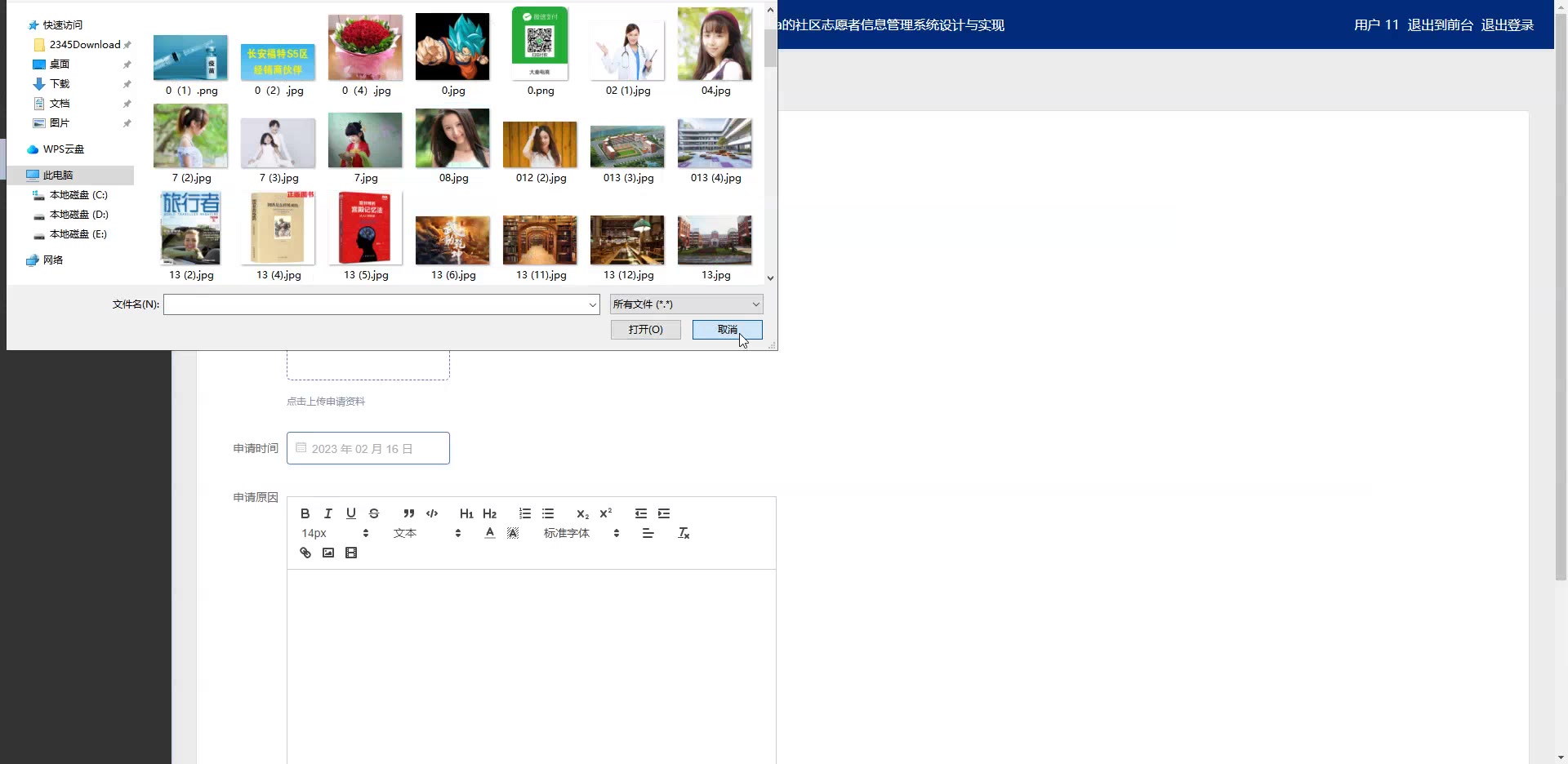Open 本地磁盘 (C:) drive

(78, 195)
